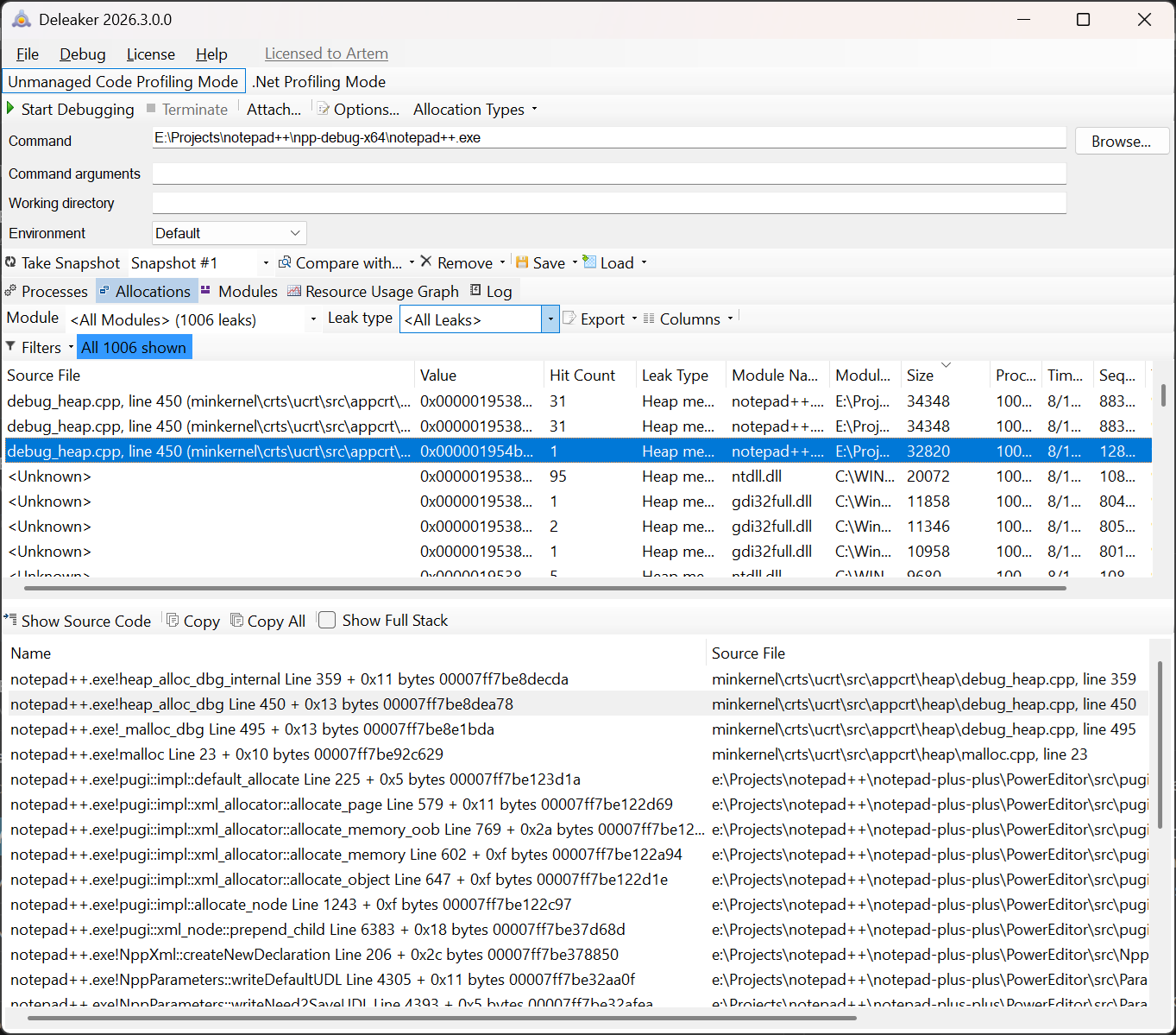The width and height of the screenshot is (1176, 1035).
Task: Click the Take Snapshot refresh icon
Action: point(10,262)
